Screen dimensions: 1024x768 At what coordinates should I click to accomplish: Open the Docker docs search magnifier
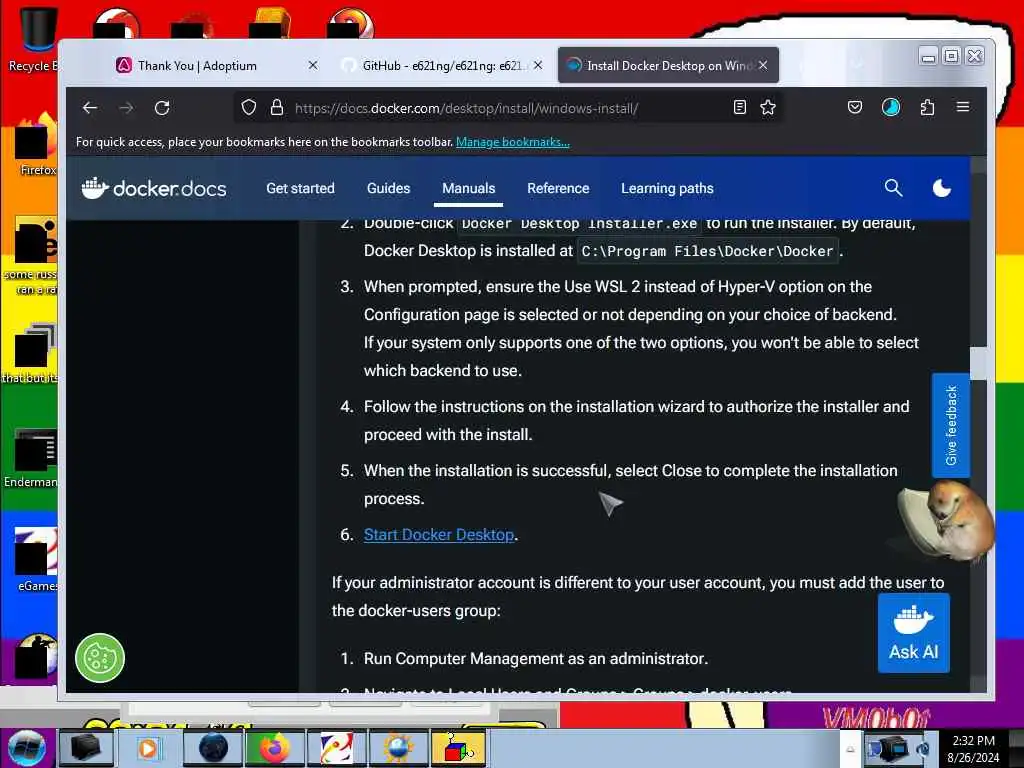tap(893, 188)
